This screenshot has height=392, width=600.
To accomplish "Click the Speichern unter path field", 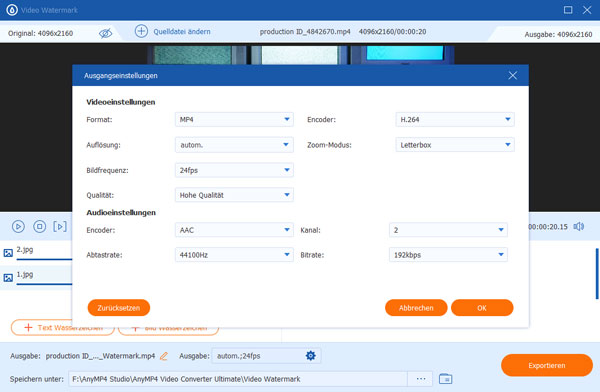I will pos(238,379).
